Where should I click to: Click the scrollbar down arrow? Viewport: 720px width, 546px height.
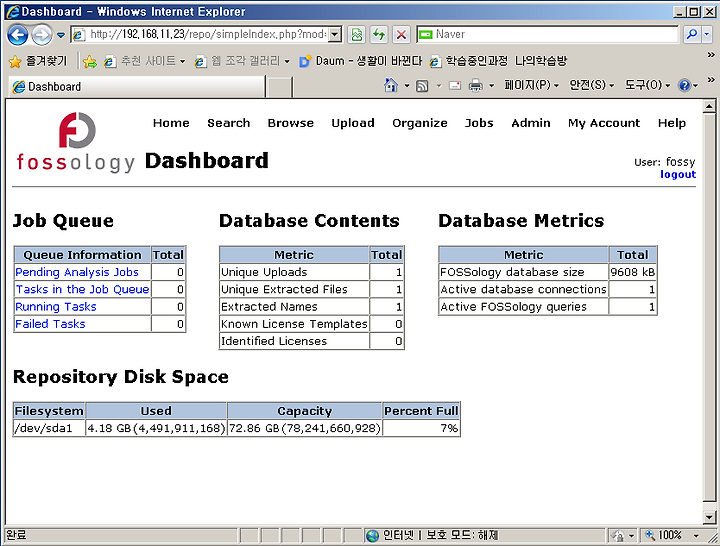coord(709,517)
